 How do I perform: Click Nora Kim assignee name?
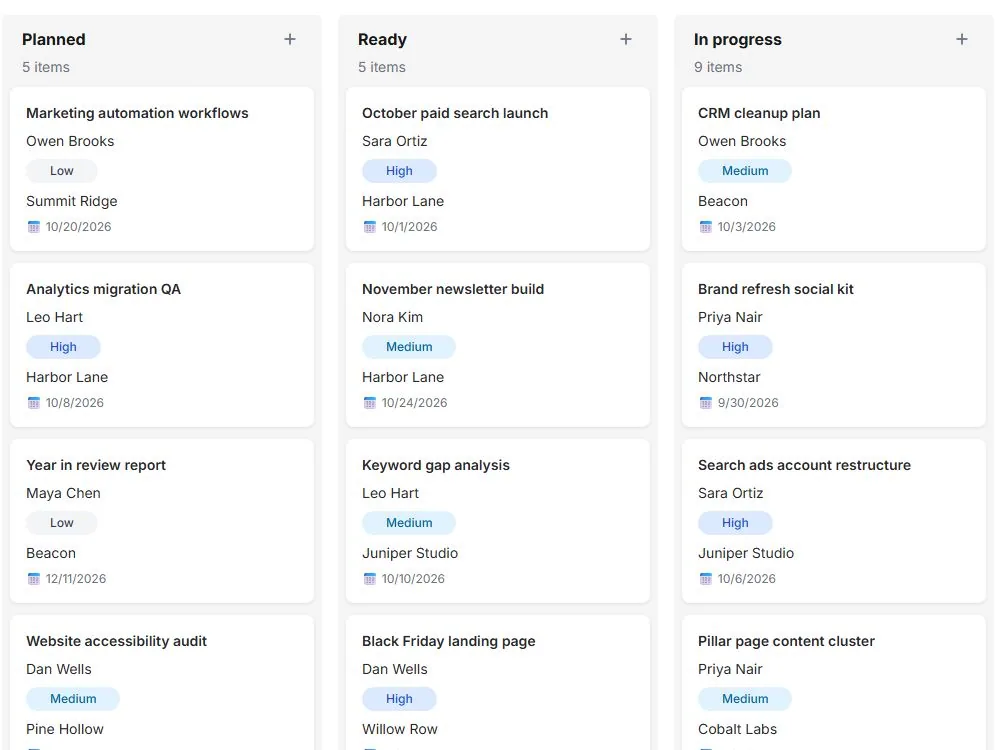392,317
